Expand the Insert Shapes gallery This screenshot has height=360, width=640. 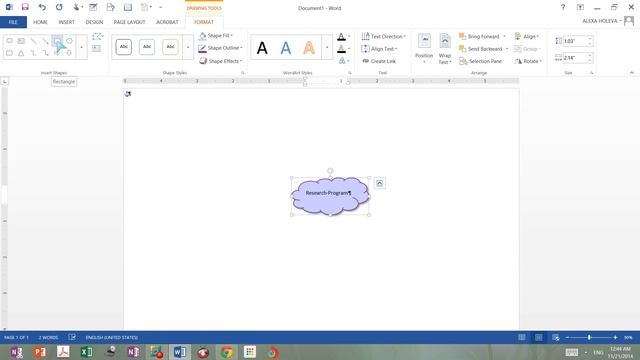click(81, 47)
